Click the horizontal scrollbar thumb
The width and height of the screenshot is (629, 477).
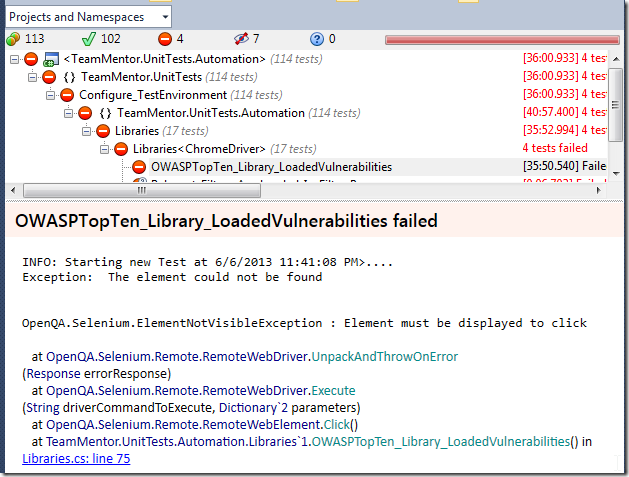click(x=142, y=191)
